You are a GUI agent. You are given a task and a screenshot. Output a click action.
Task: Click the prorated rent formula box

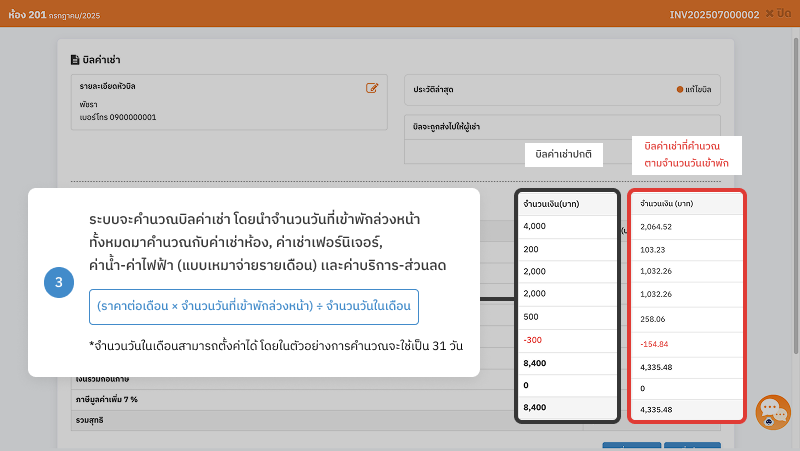253,306
